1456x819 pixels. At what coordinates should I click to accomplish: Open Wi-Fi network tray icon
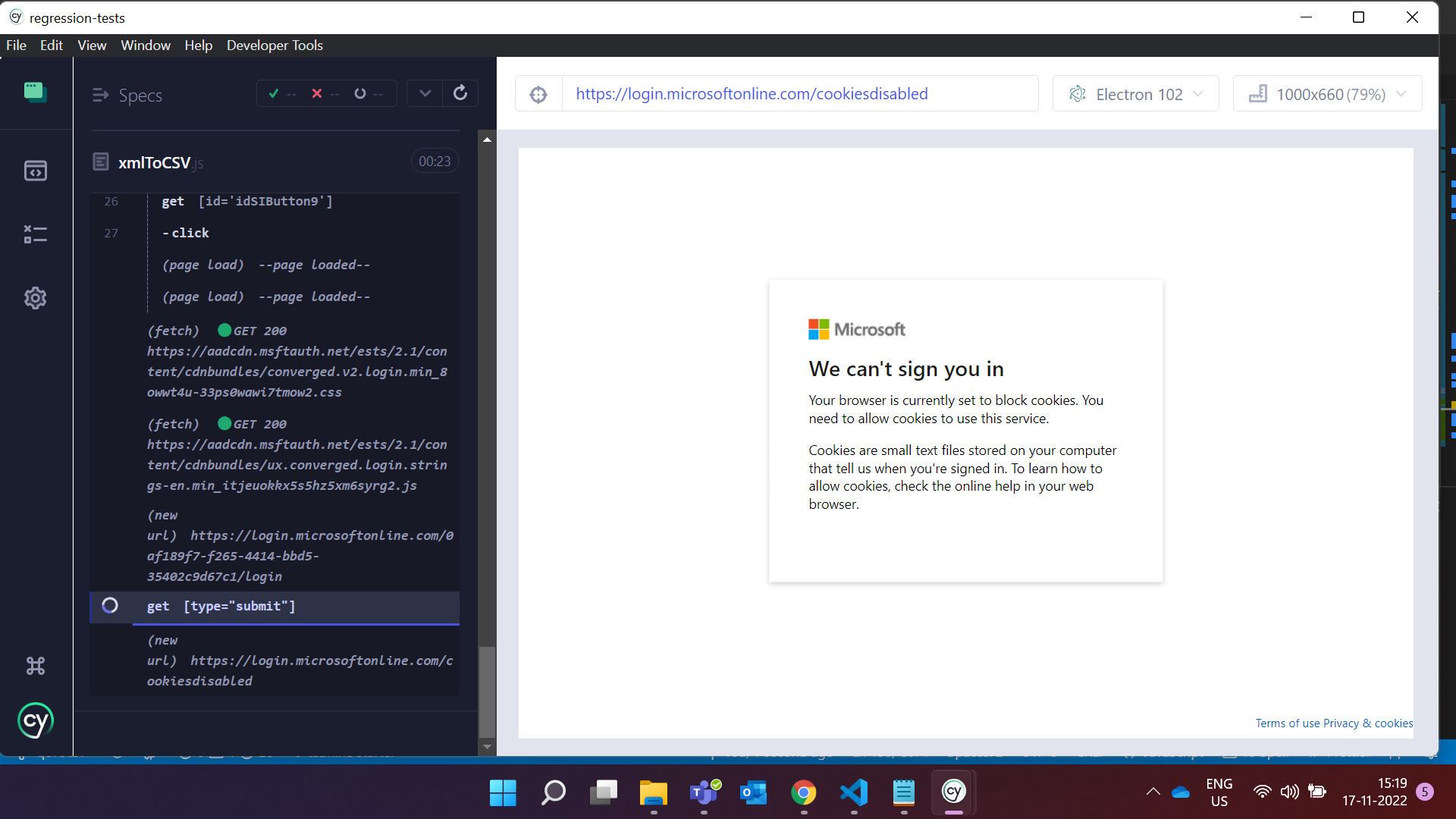(x=1262, y=792)
